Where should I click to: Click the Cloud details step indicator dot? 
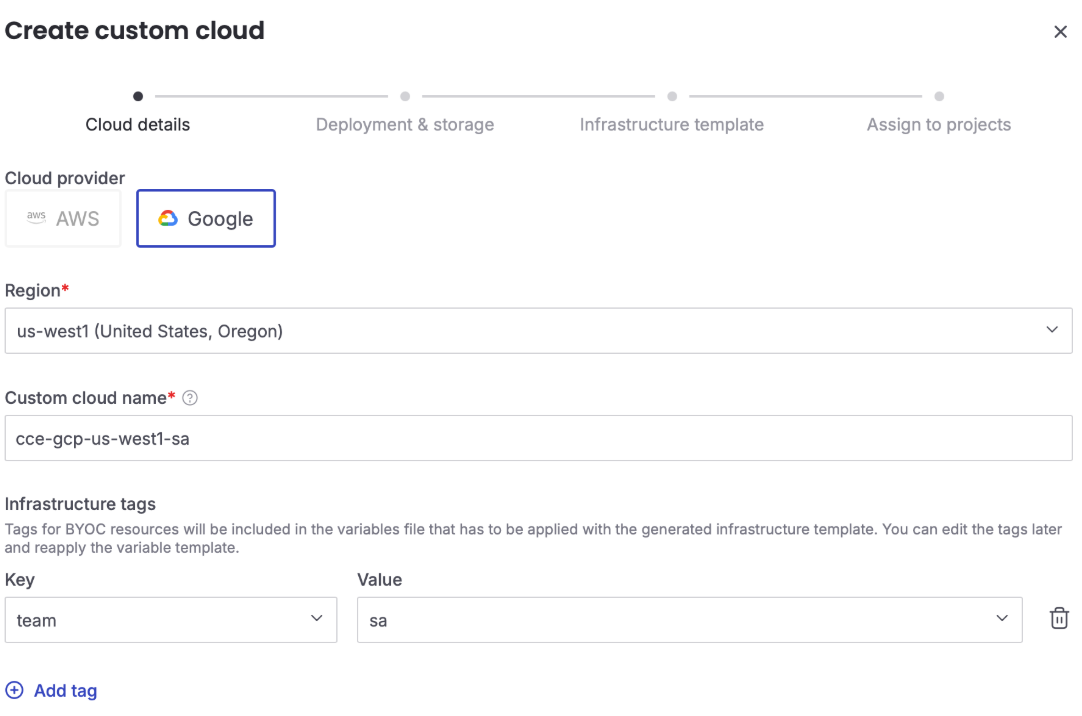click(x=137, y=96)
